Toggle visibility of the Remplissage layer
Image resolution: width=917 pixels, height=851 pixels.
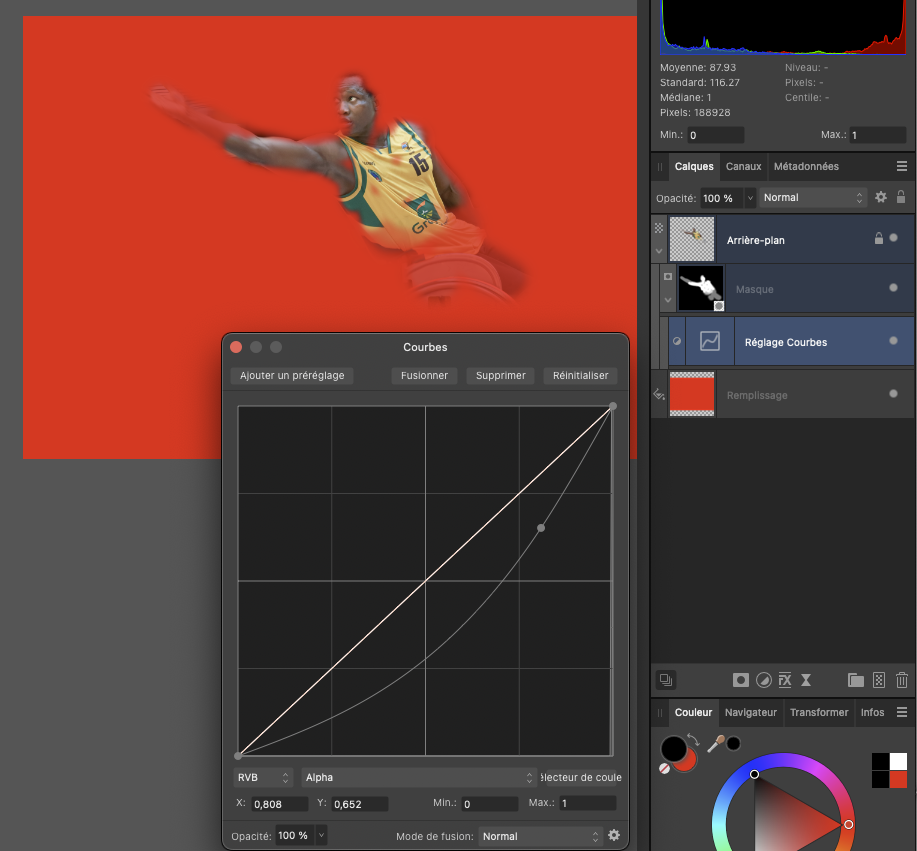point(893,394)
